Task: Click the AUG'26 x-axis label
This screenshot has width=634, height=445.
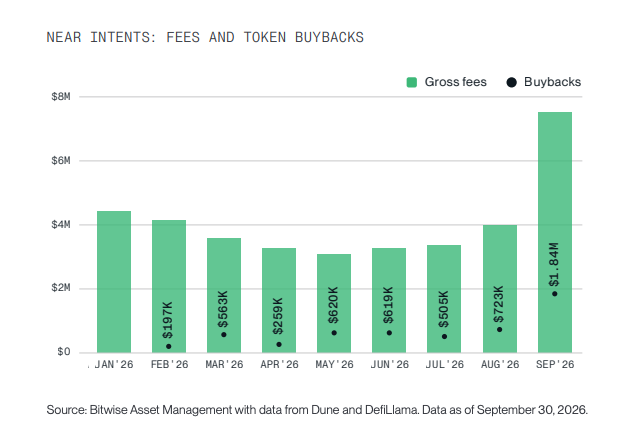Action: 500,365
